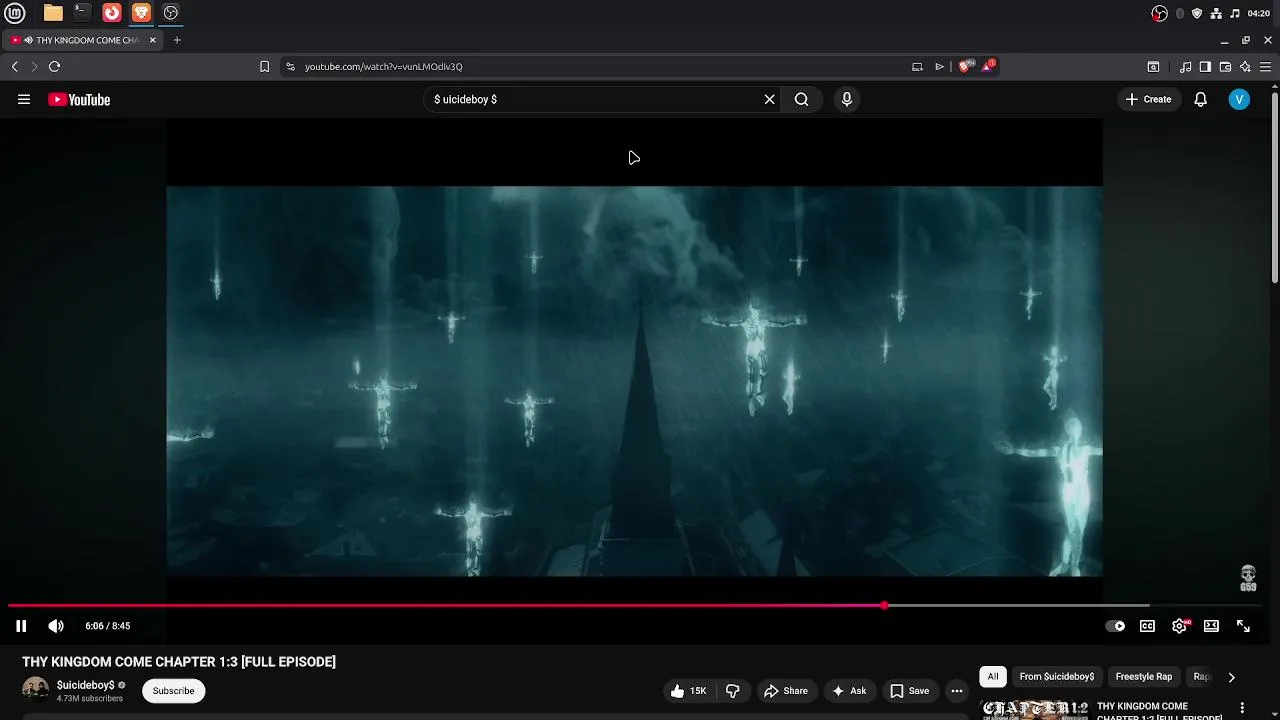Select the From $uicideboy$ chip

(1057, 677)
